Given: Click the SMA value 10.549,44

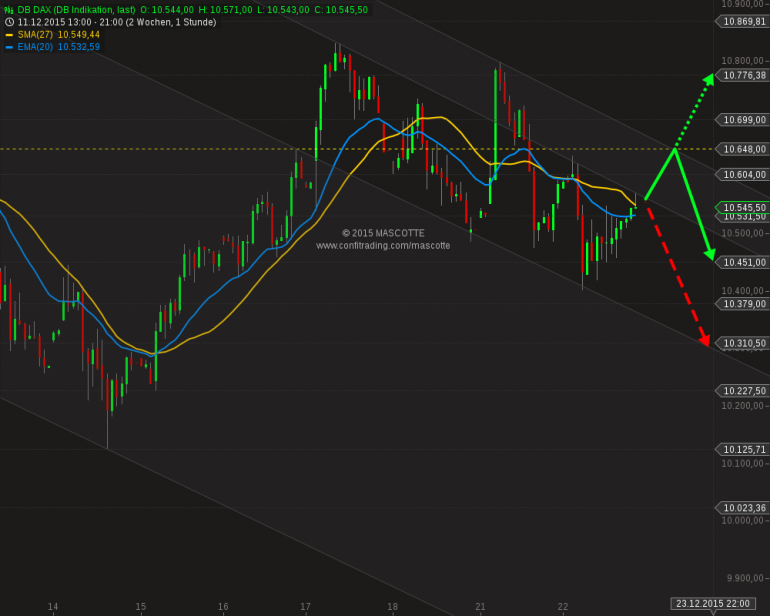Looking at the screenshot, I should coord(79,34).
